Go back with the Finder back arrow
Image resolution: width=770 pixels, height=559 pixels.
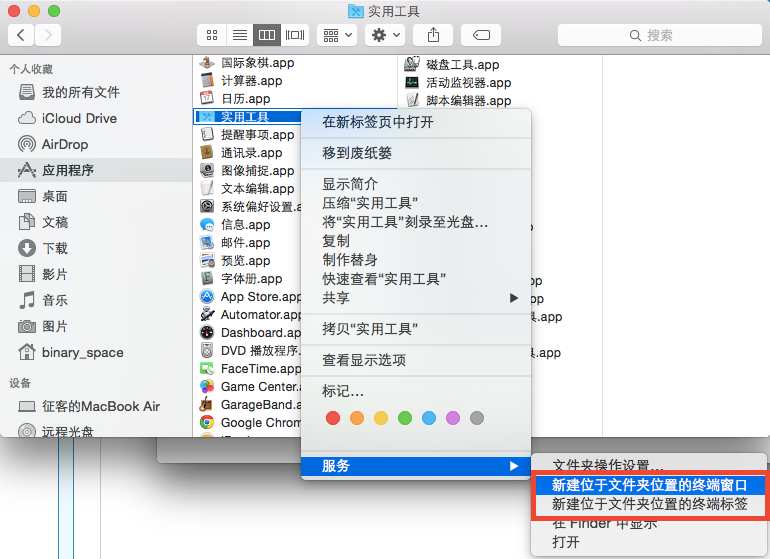coord(21,35)
